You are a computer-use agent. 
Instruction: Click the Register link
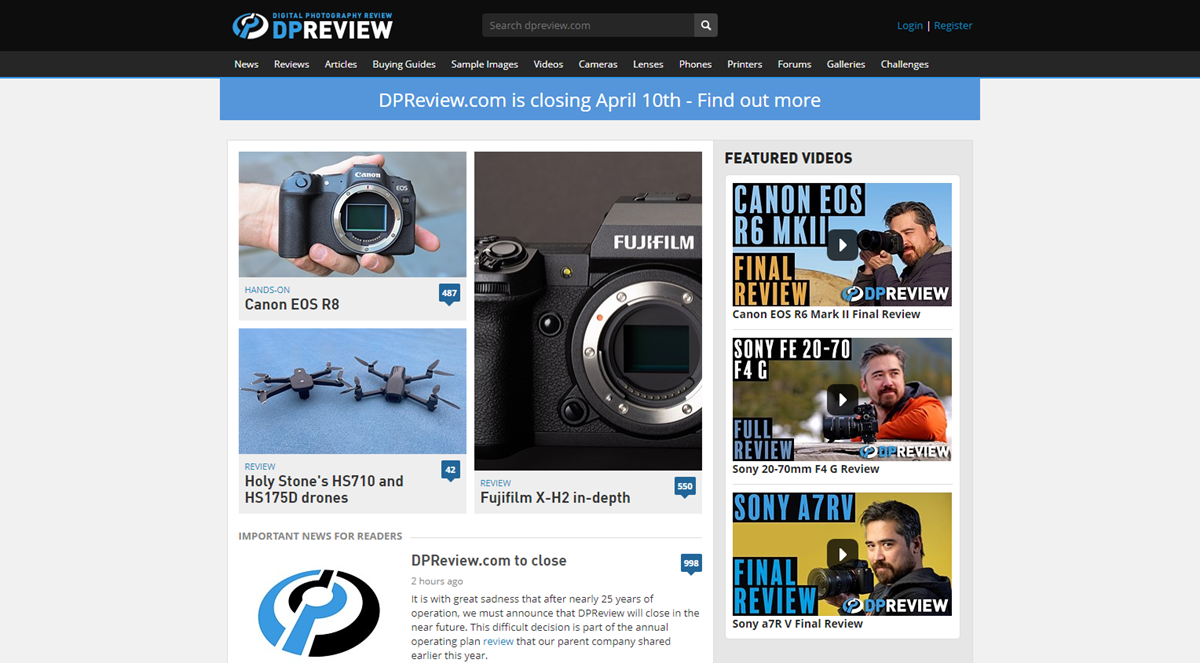[x=953, y=26]
